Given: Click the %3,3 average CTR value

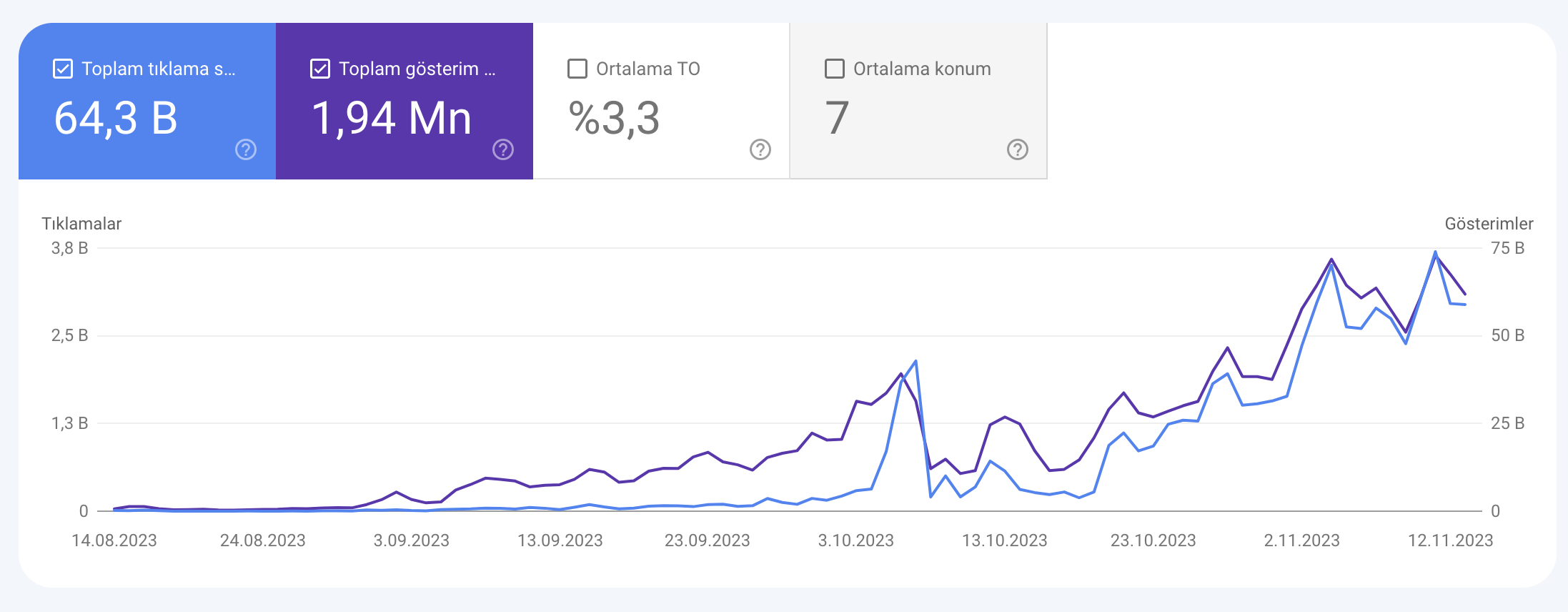Looking at the screenshot, I should click(614, 118).
